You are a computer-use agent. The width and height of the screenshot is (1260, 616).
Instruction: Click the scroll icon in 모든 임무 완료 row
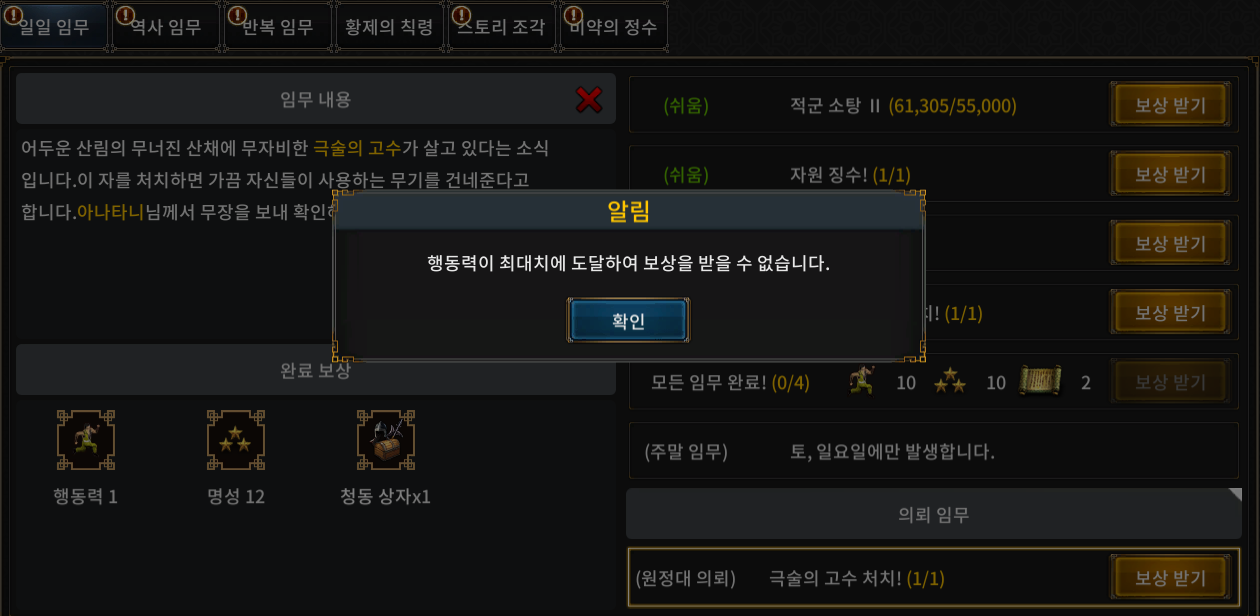tap(1040, 381)
